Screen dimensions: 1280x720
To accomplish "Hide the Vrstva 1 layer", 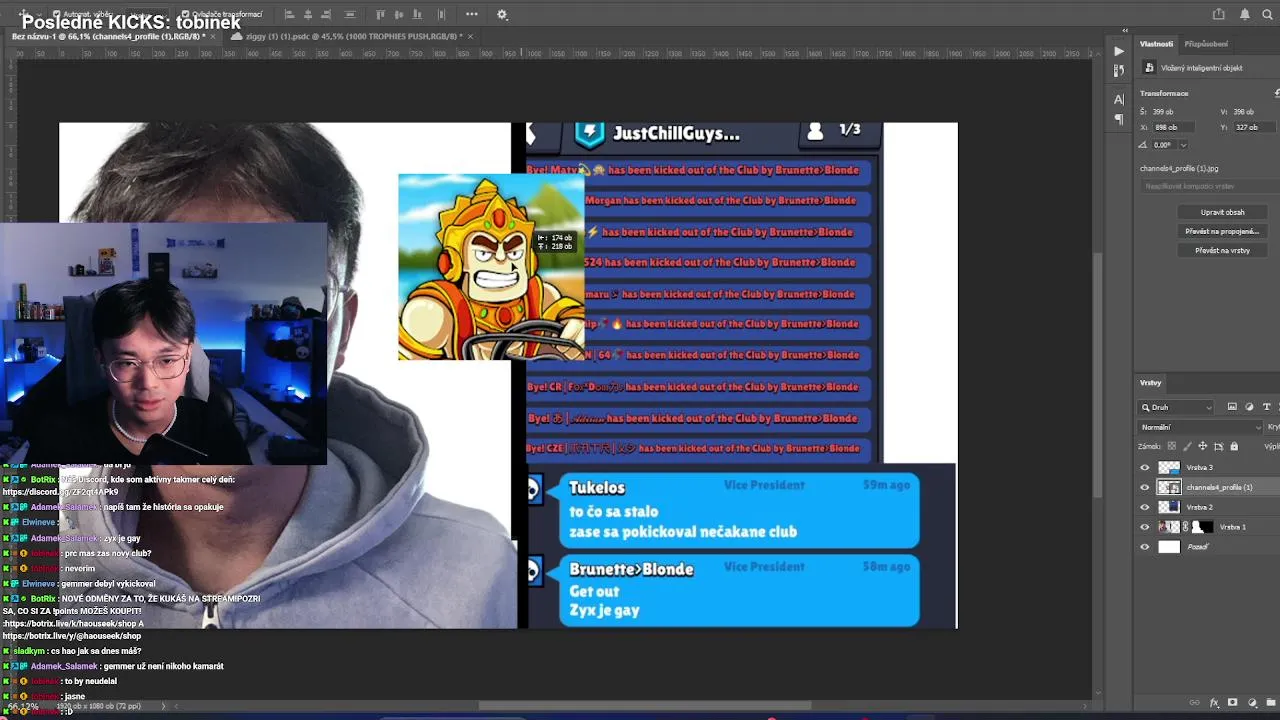I will [x=1145, y=527].
